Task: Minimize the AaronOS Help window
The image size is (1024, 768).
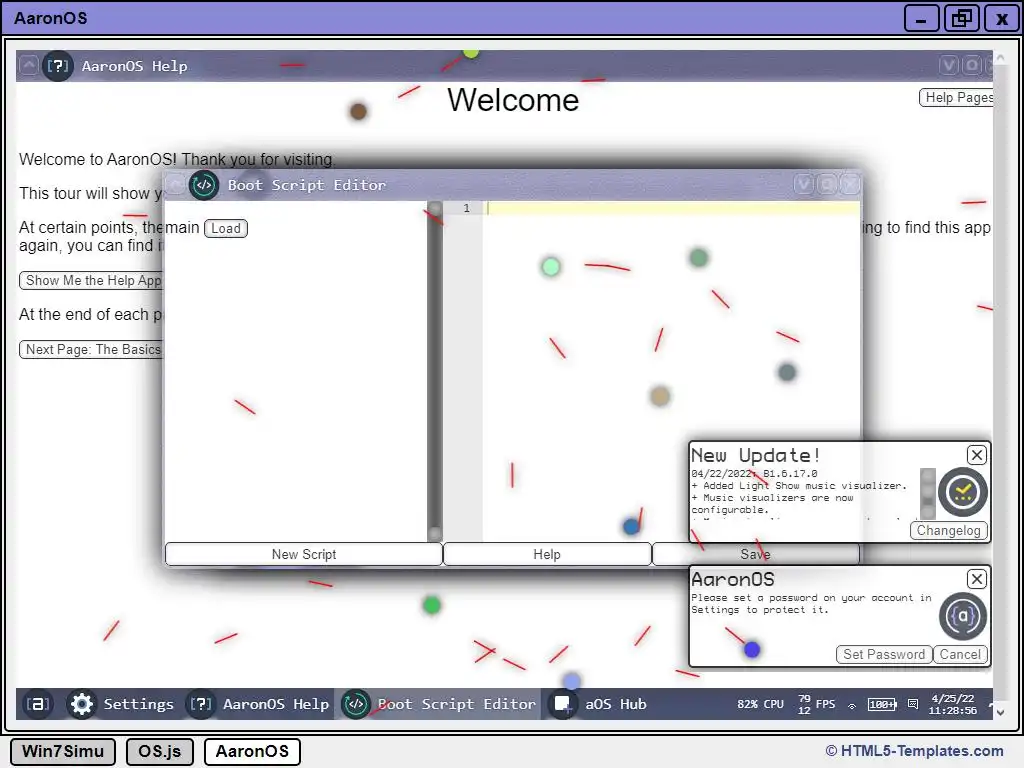Action: tap(949, 65)
